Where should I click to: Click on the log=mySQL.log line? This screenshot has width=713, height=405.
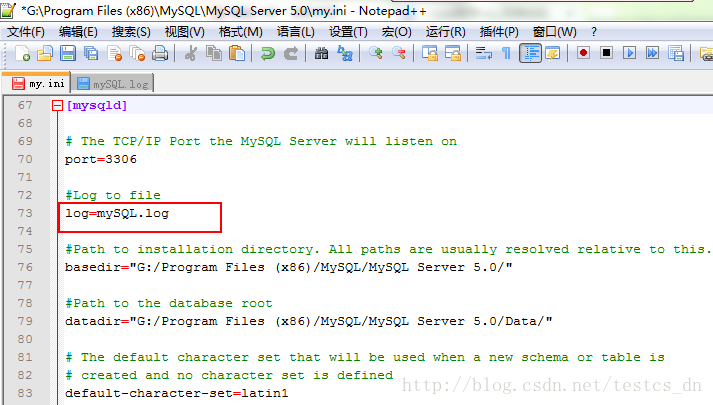[117, 214]
